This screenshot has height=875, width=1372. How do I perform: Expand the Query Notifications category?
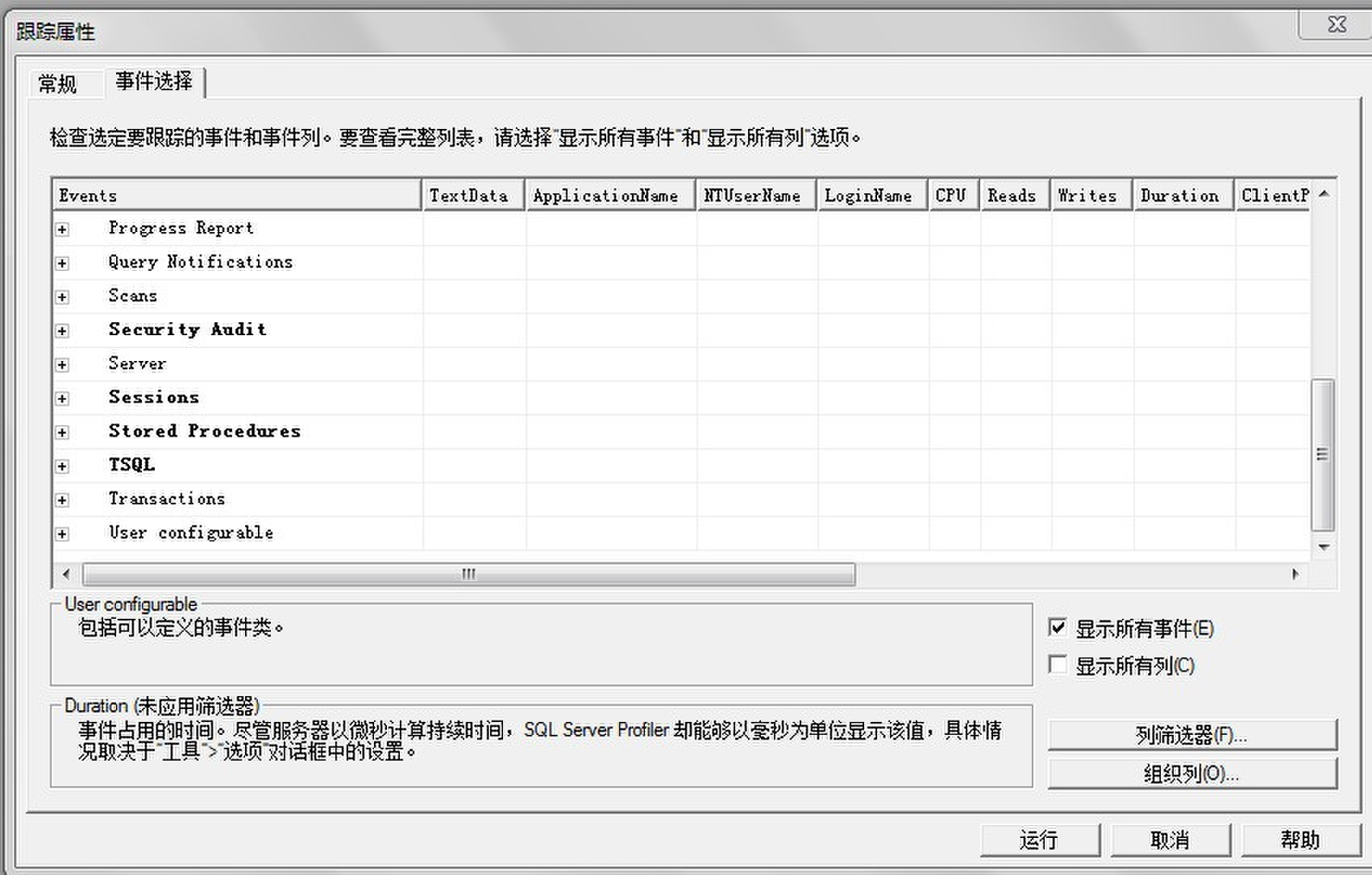(62, 263)
